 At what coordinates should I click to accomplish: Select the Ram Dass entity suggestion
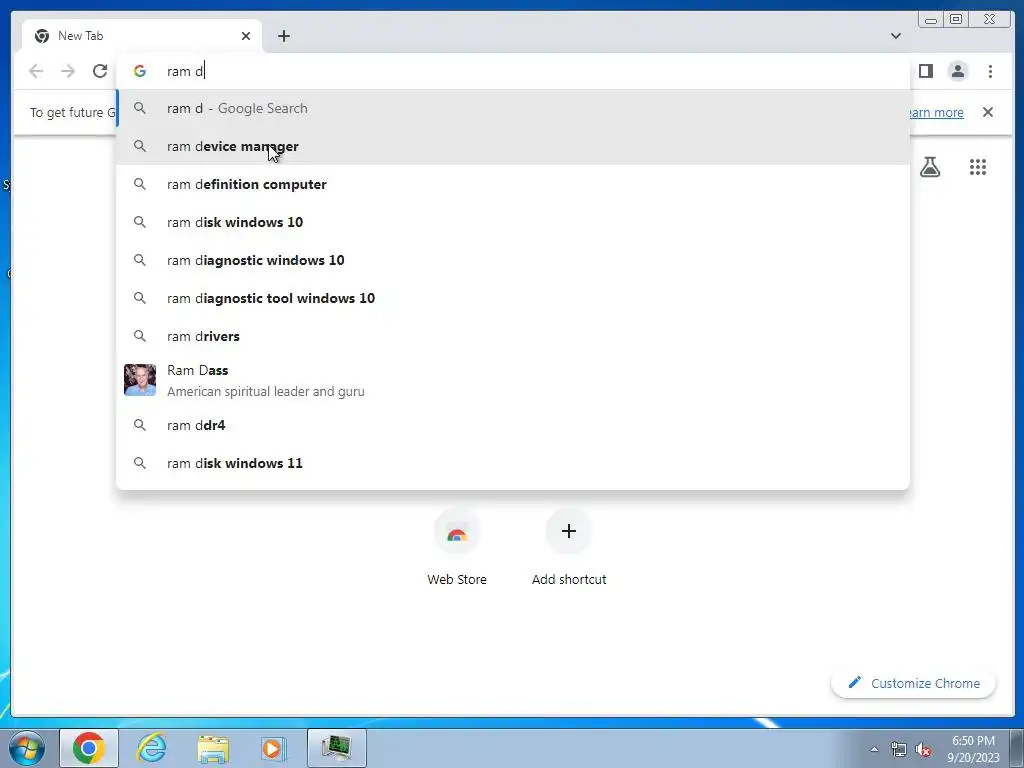pyautogui.click(x=513, y=380)
